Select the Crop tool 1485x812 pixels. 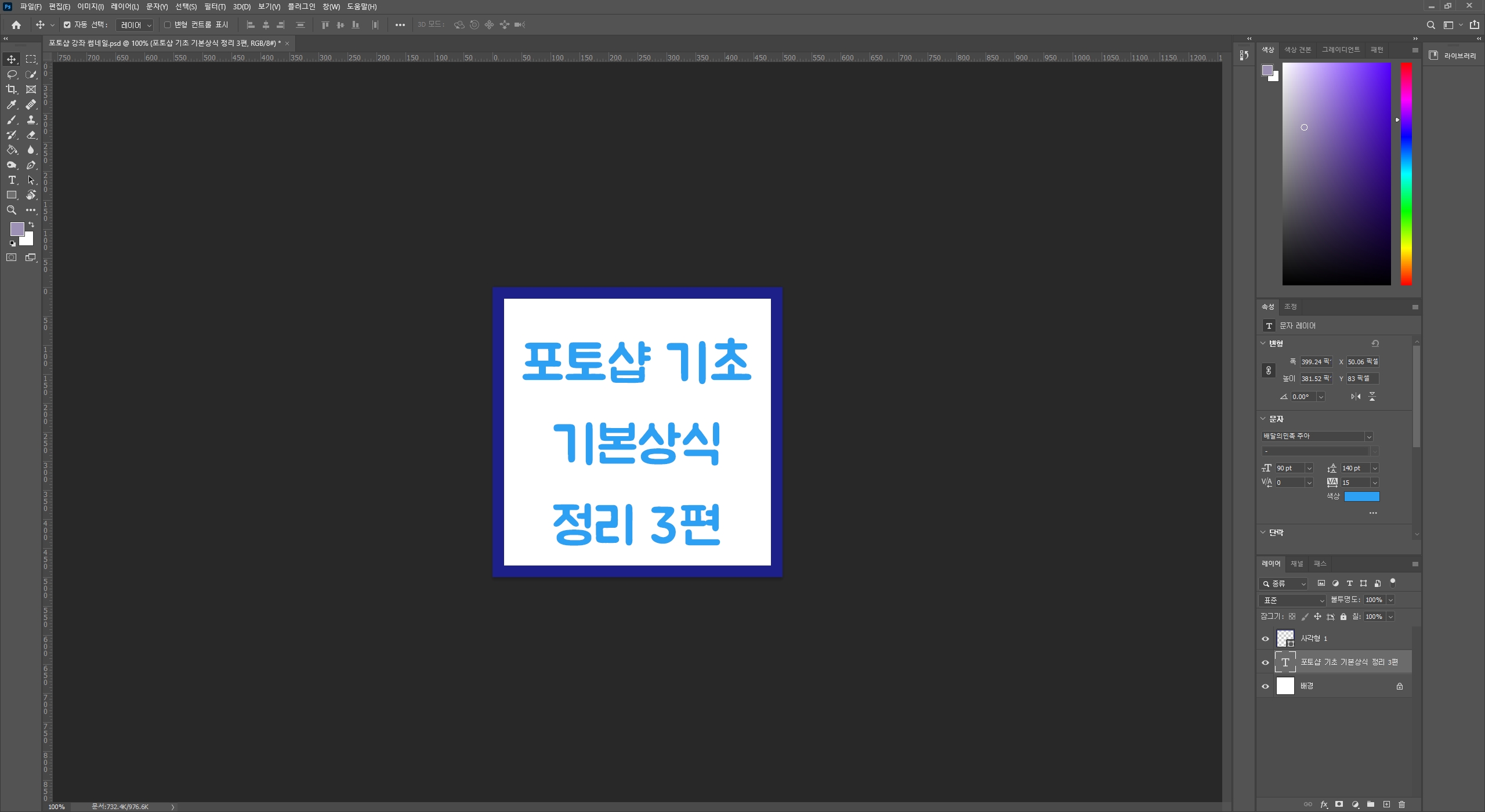(x=12, y=89)
